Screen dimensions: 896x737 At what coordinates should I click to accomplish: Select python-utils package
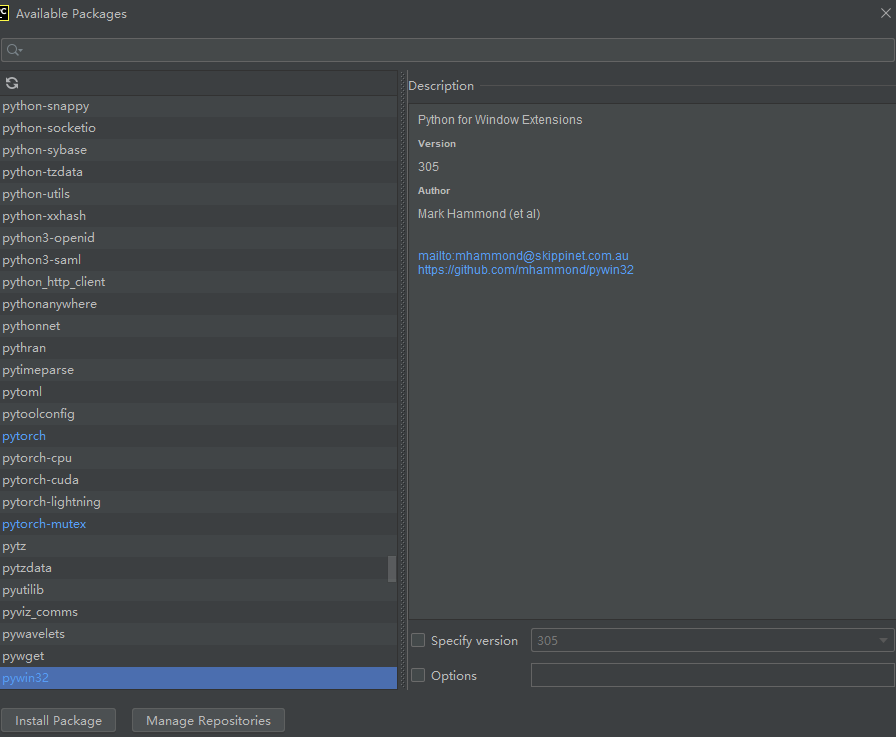click(x=198, y=194)
